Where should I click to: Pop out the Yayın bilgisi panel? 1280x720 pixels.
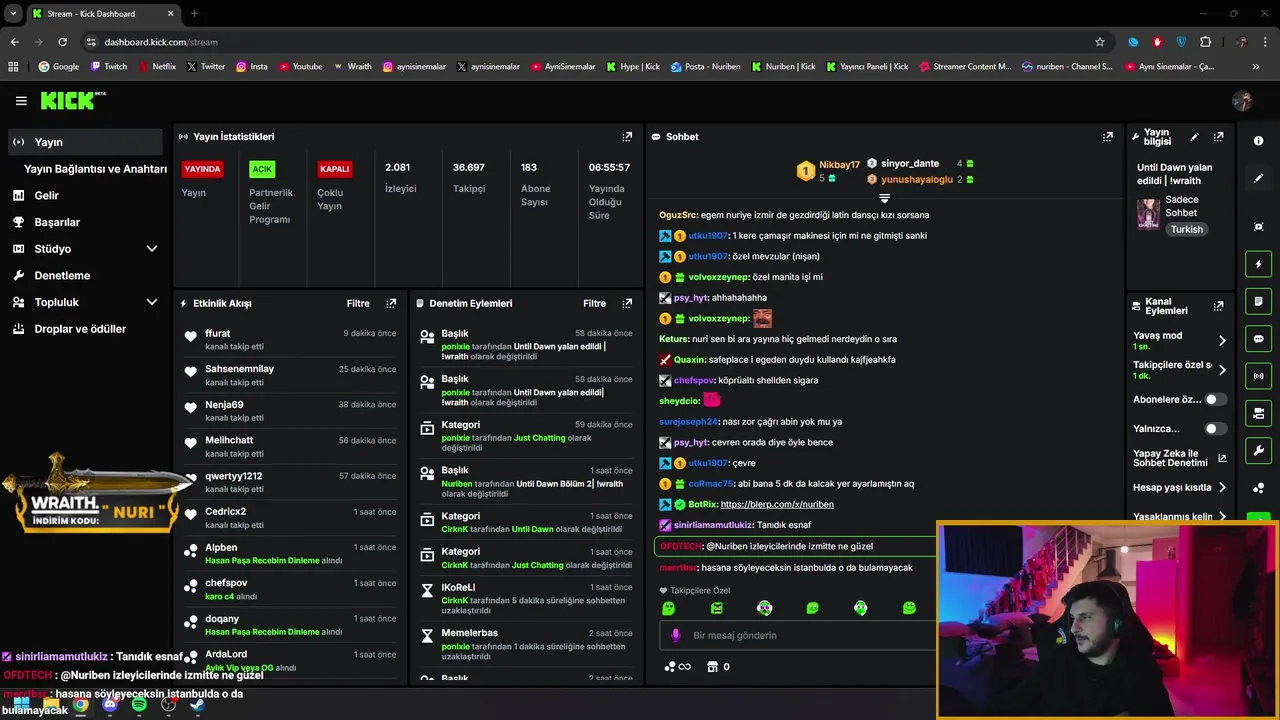(1218, 137)
